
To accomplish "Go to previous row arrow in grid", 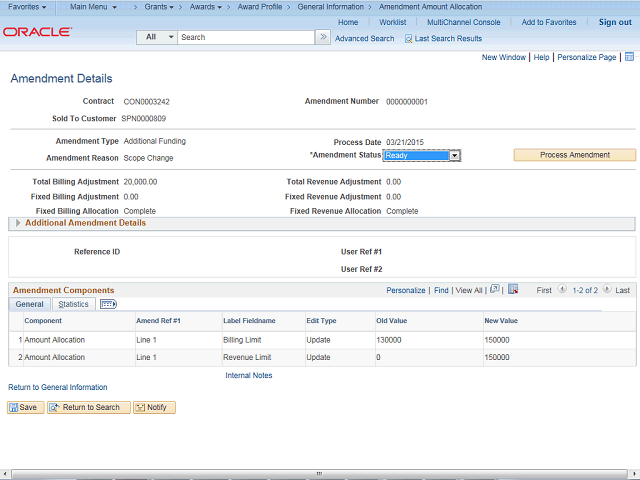I will 563,290.
